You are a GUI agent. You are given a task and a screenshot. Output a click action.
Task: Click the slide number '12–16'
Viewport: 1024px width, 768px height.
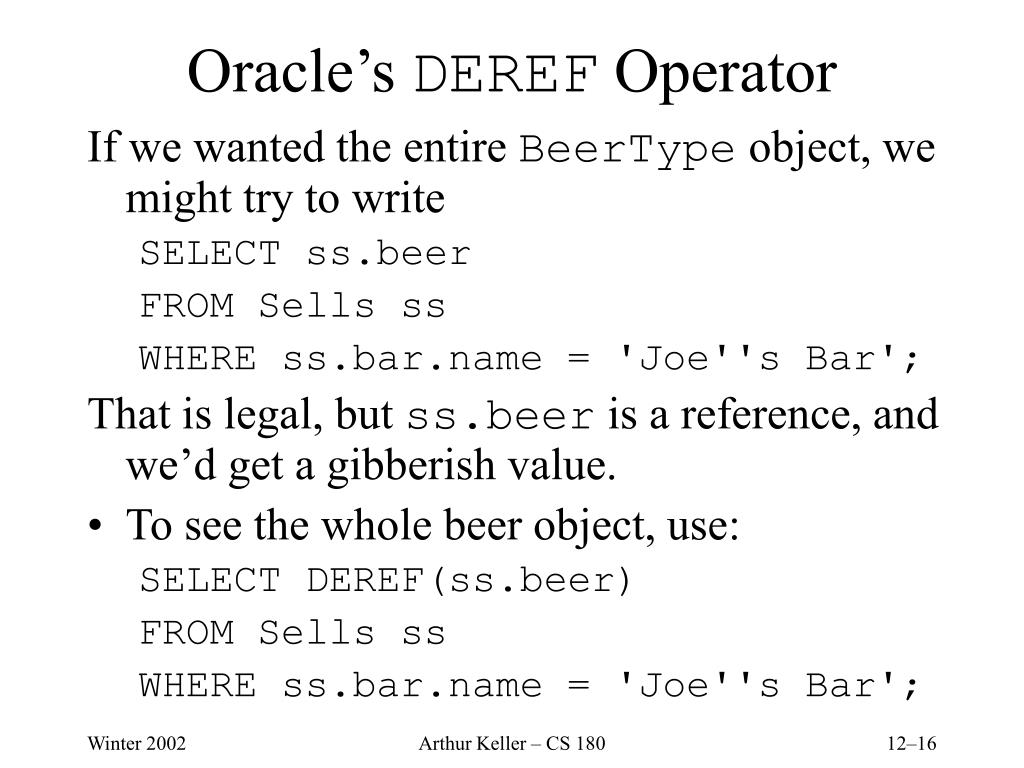(912, 743)
